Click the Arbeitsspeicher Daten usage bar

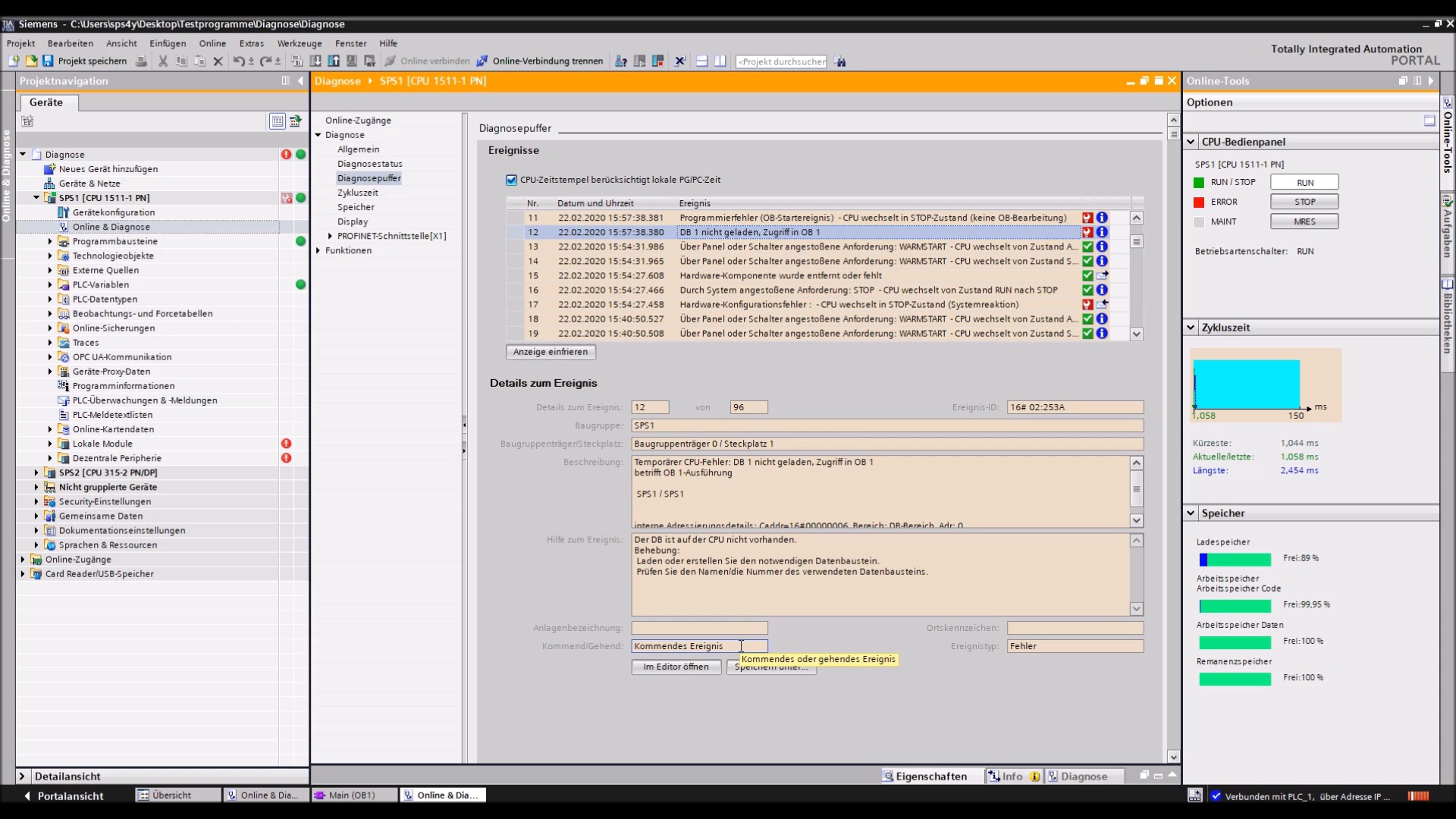tap(1235, 642)
